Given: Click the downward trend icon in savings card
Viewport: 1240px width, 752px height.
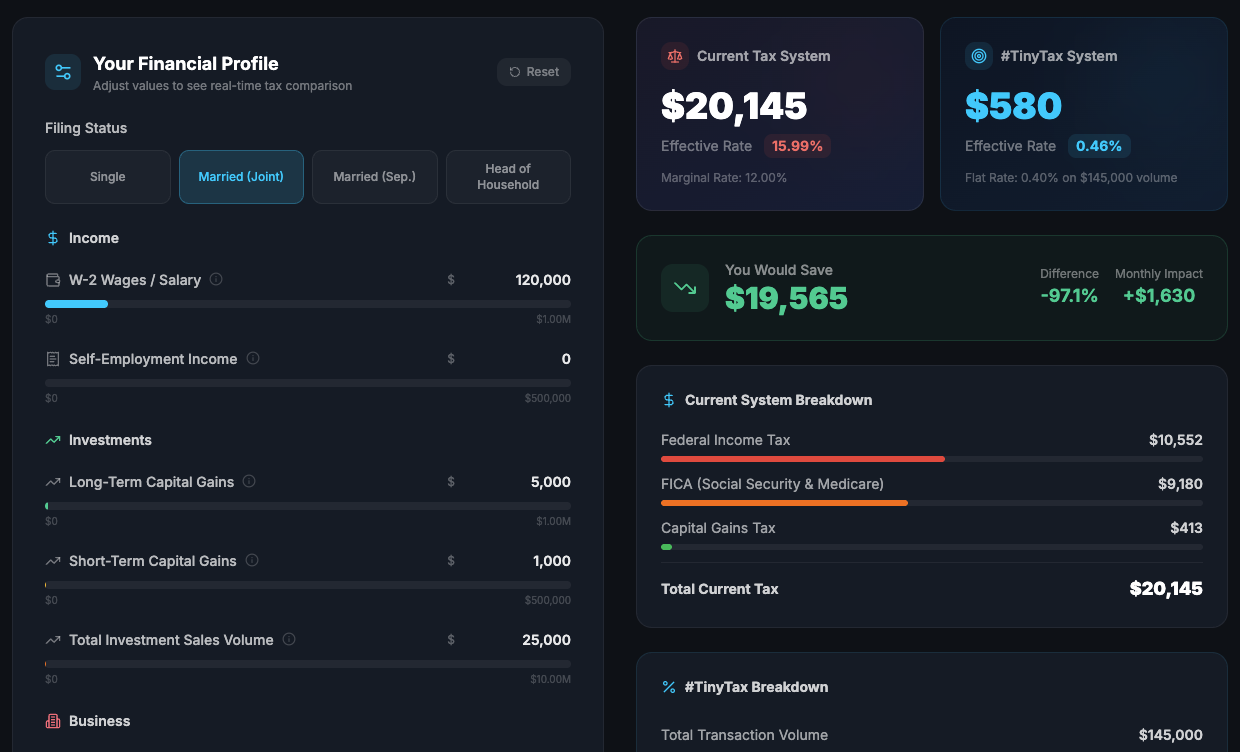Looking at the screenshot, I should tap(685, 288).
